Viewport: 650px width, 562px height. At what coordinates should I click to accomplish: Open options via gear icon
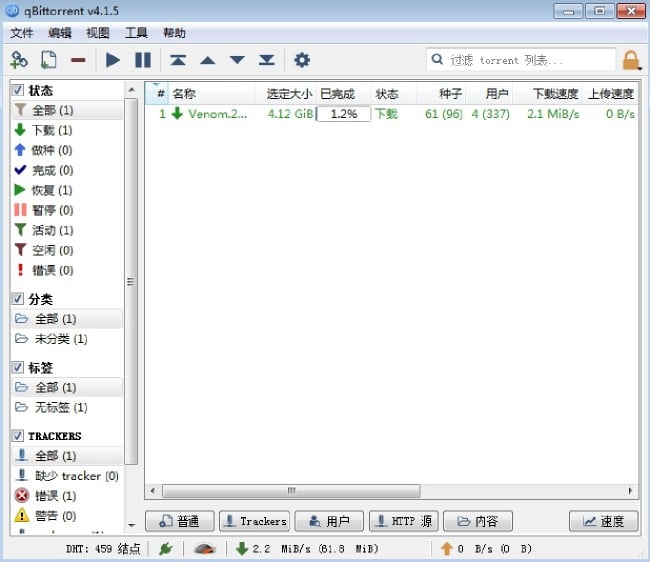coord(302,60)
